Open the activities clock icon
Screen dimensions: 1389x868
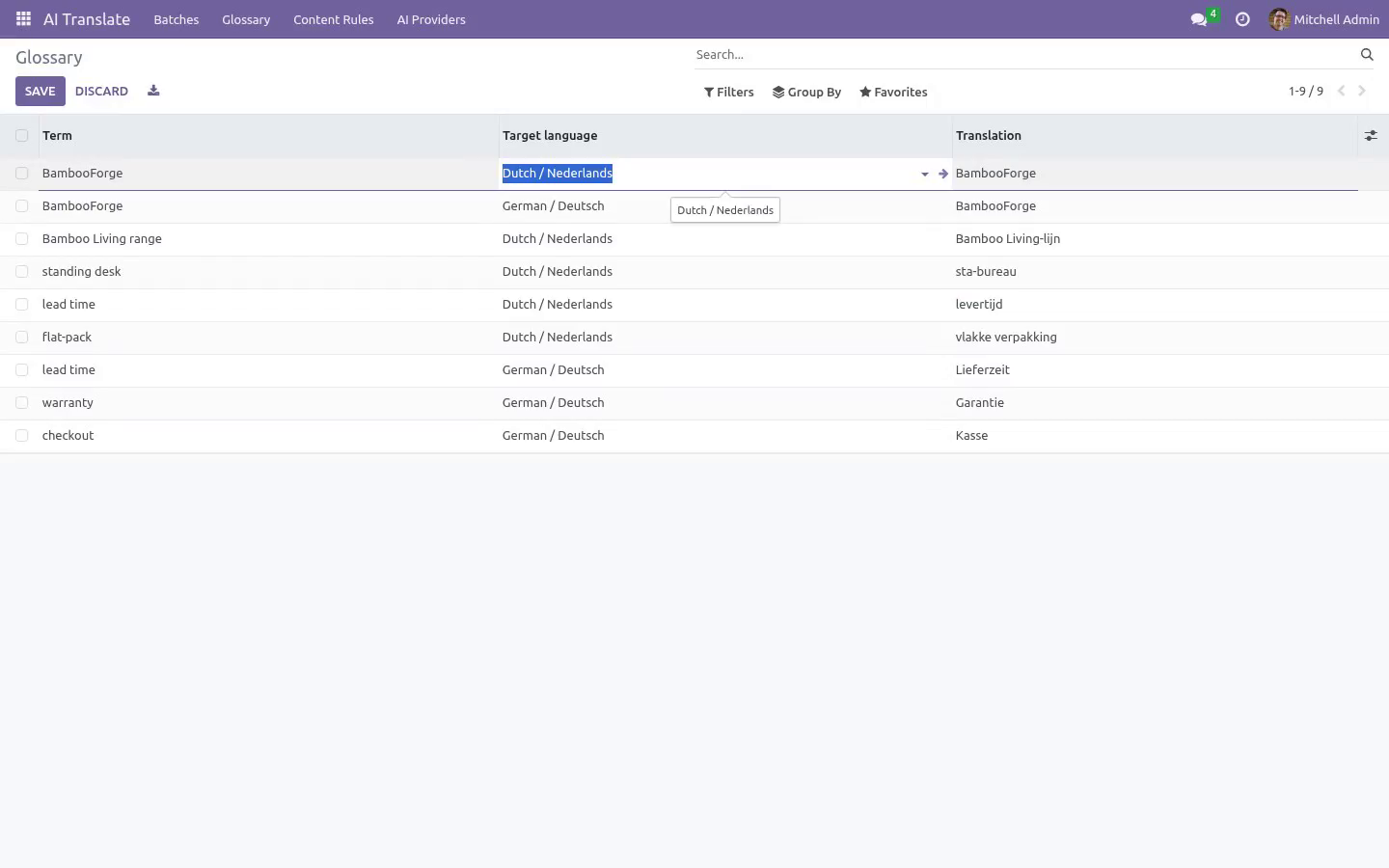click(1242, 19)
